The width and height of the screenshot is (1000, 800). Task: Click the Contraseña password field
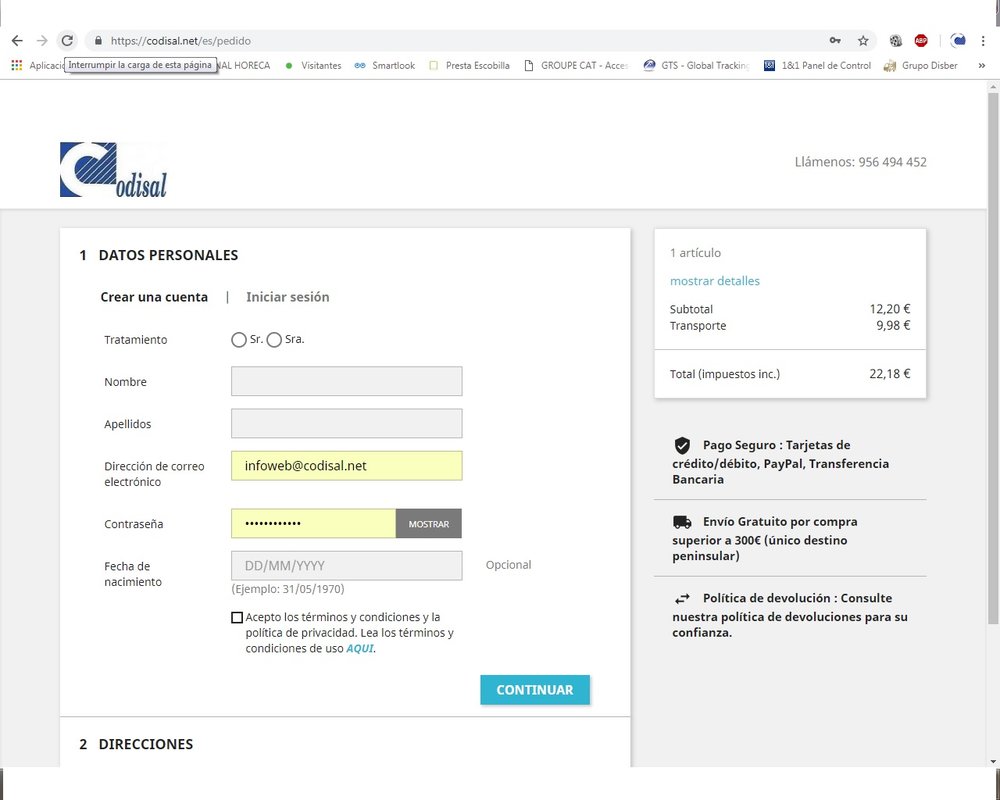[313, 523]
